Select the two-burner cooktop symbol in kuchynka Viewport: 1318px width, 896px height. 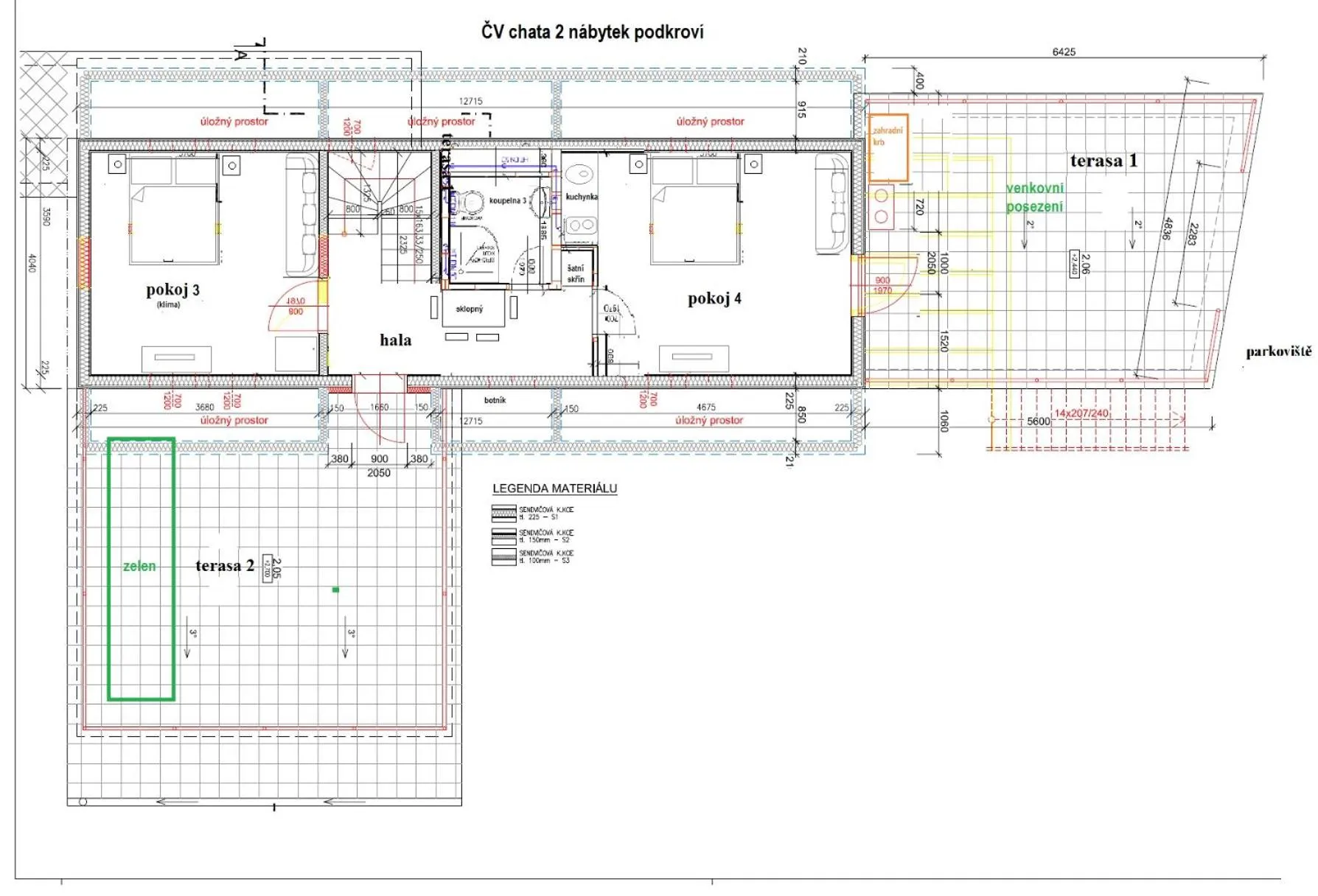[583, 226]
